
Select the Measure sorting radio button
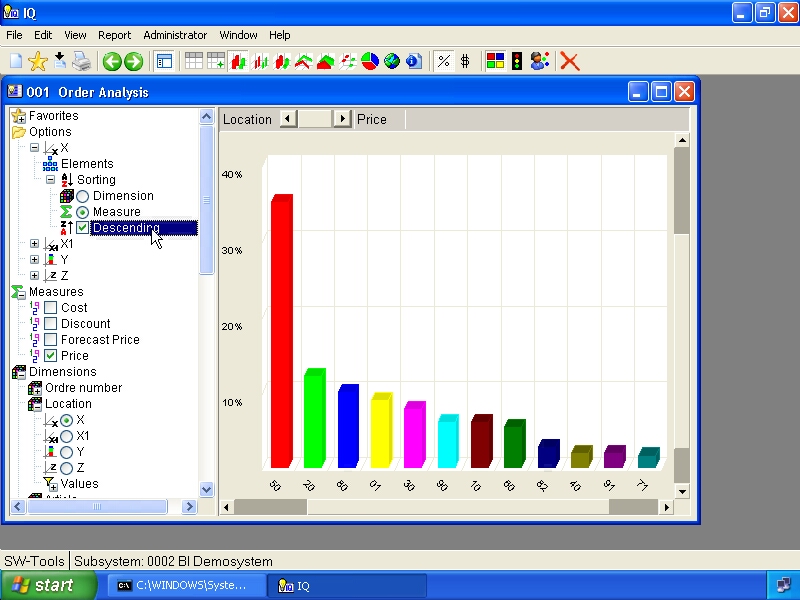click(82, 212)
